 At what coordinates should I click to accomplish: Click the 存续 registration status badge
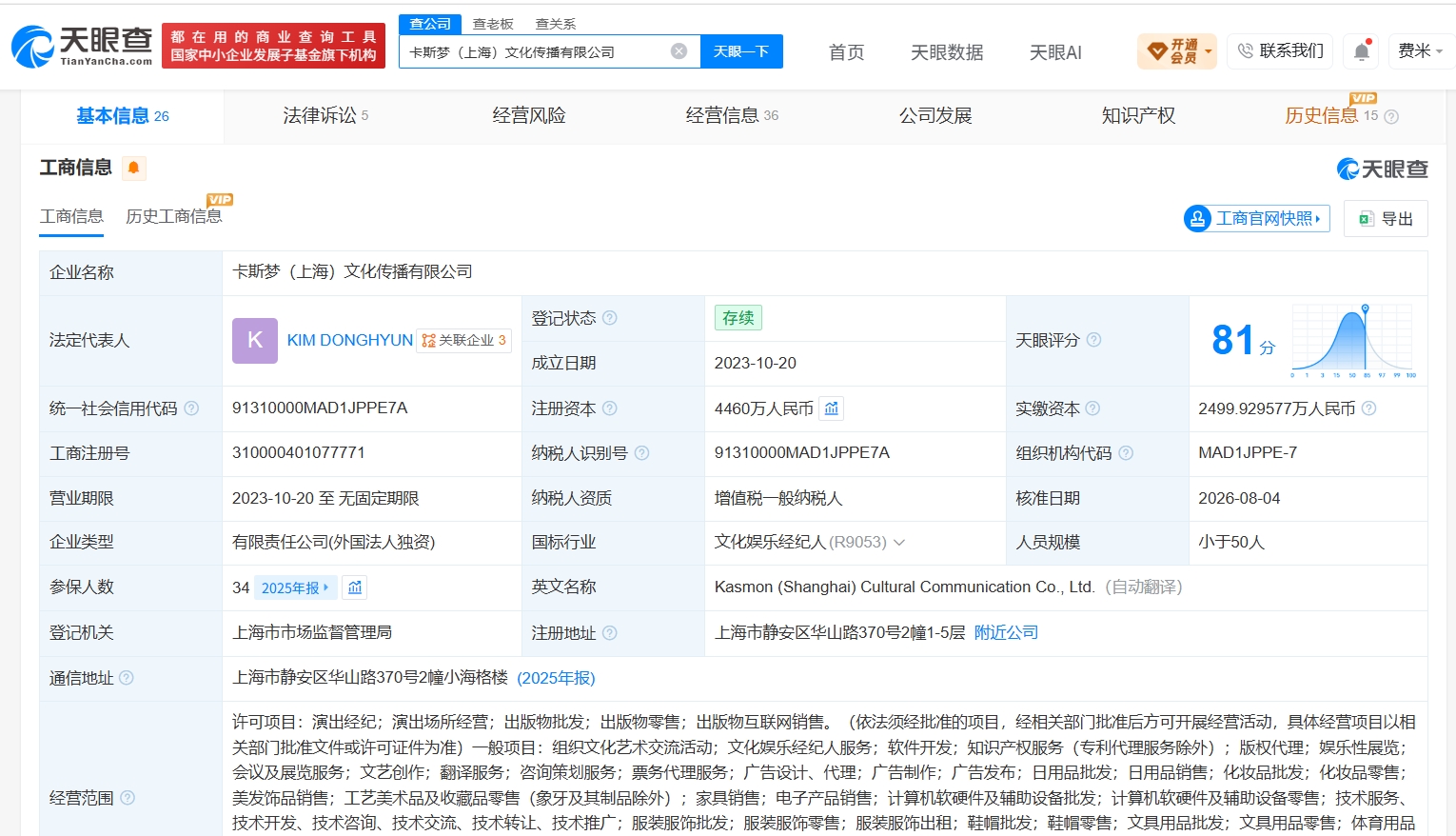tap(738, 318)
